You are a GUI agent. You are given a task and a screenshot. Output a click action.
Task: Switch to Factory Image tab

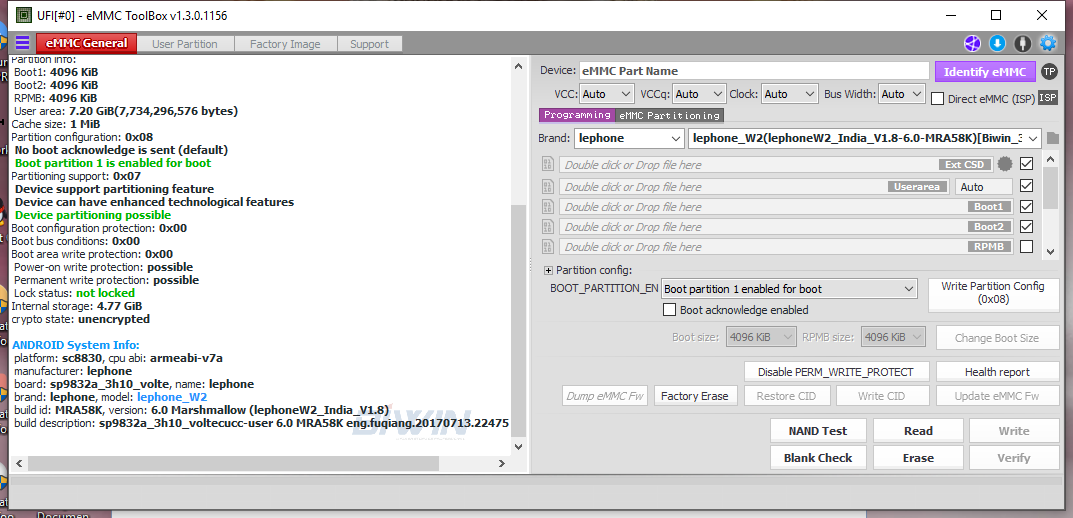[285, 44]
